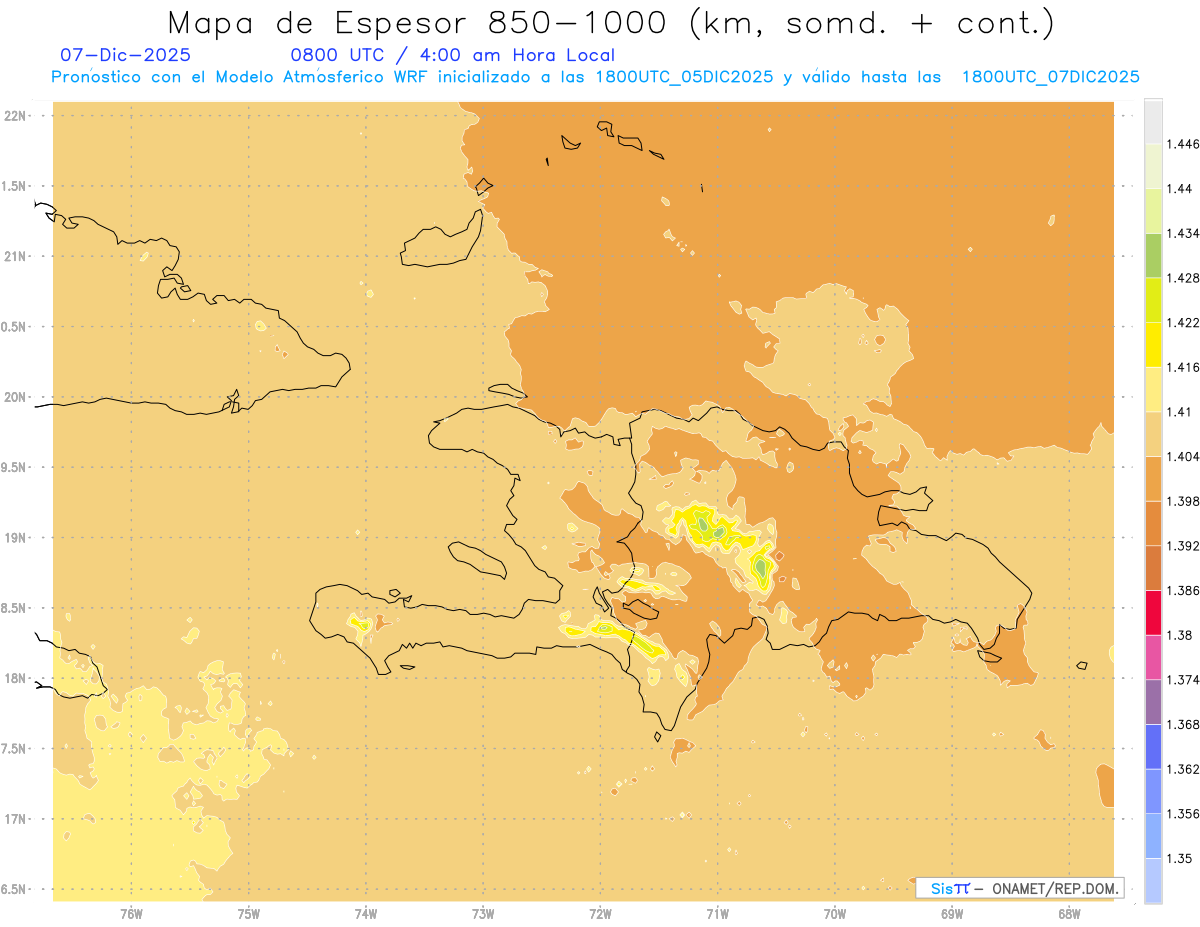Click the legend value '1.35'
1200x927 pixels.
[x=1180, y=859]
